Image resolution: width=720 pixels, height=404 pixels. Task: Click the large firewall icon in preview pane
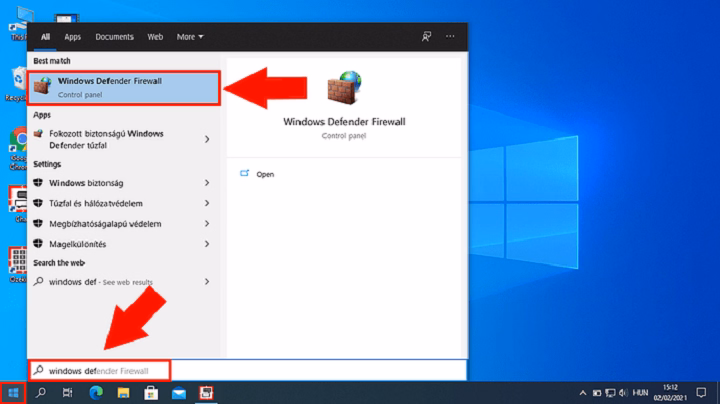point(343,89)
